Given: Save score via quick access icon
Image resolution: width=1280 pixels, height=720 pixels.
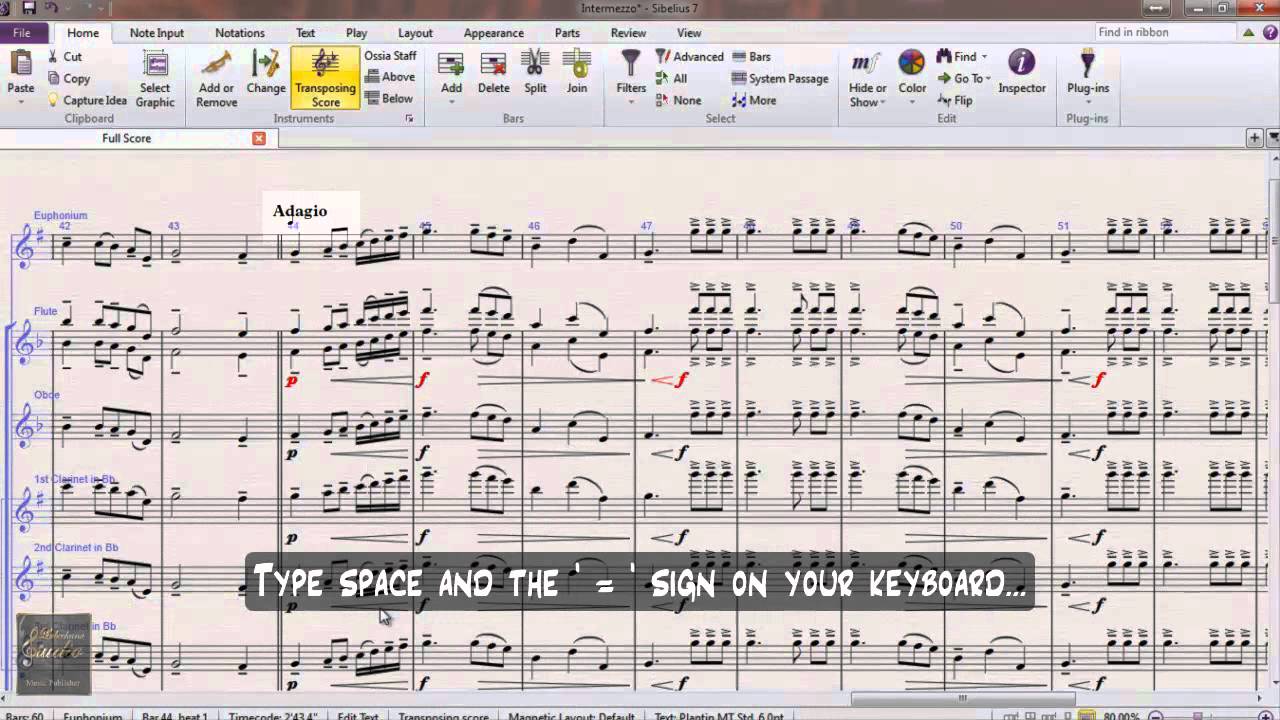Looking at the screenshot, I should [29, 8].
